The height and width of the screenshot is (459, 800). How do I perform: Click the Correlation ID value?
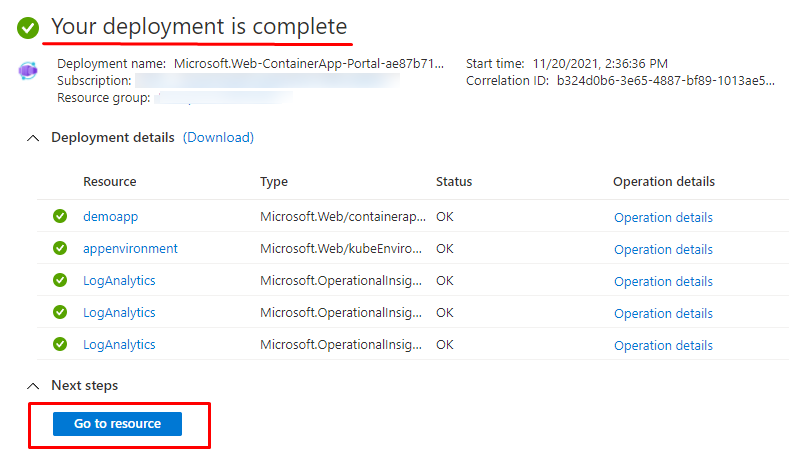coord(665,81)
